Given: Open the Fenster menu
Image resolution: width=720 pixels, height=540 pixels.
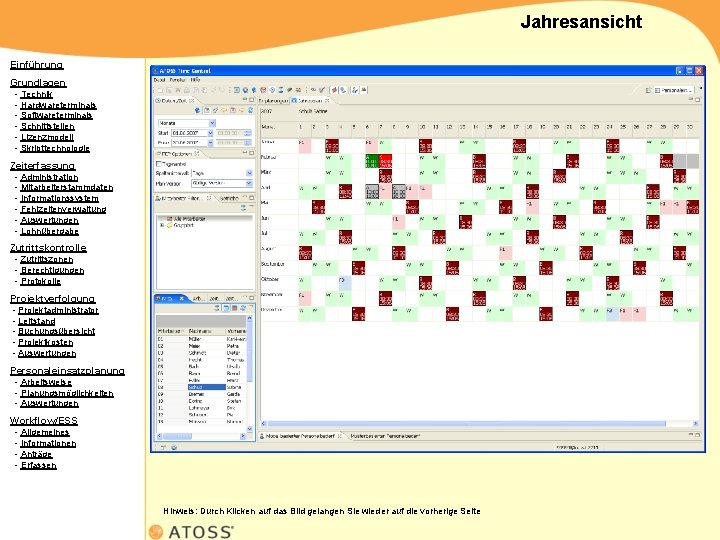Looking at the screenshot, I should tap(177, 80).
